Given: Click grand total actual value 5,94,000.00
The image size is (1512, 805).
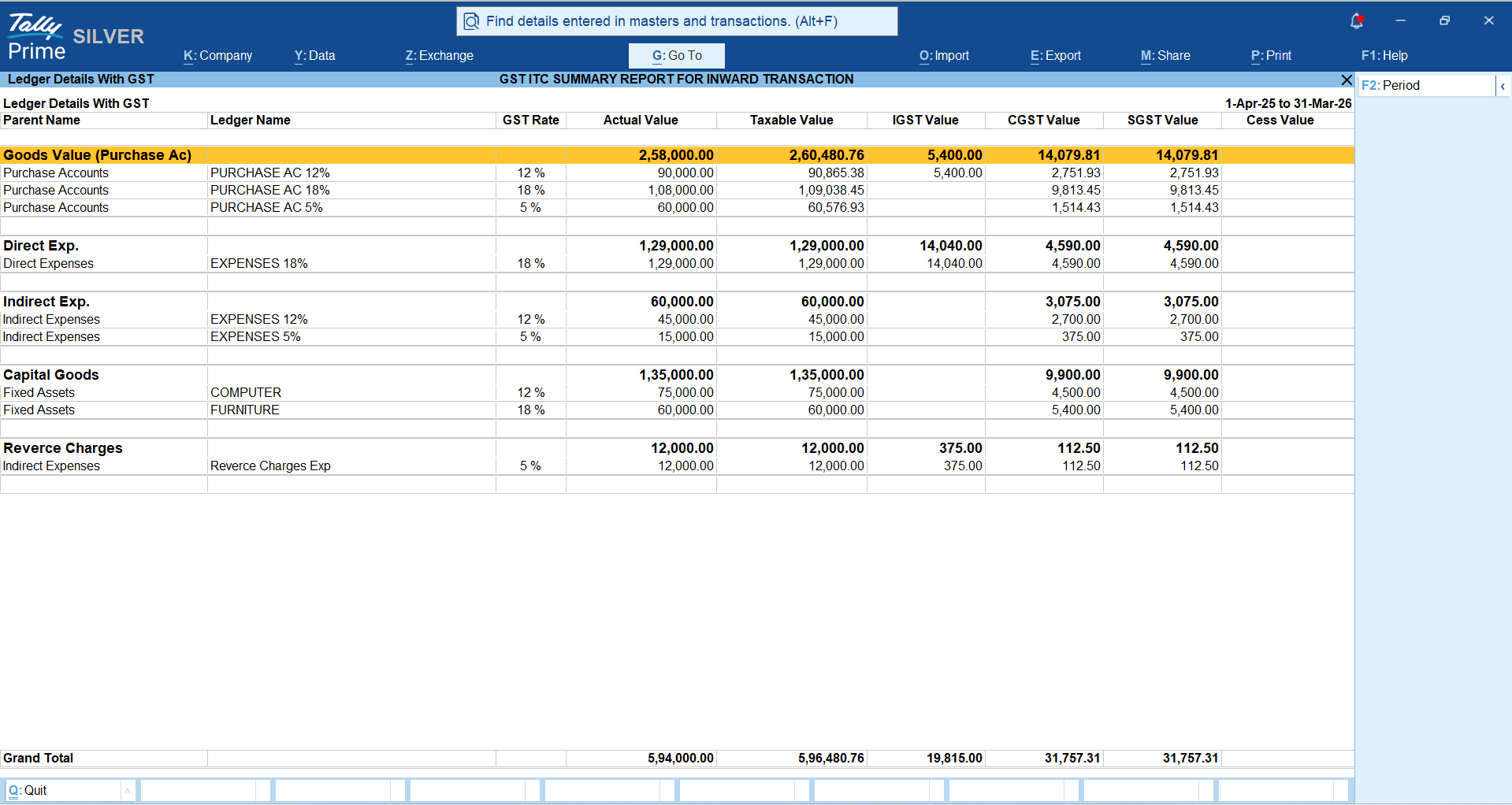Looking at the screenshot, I should click(681, 759).
